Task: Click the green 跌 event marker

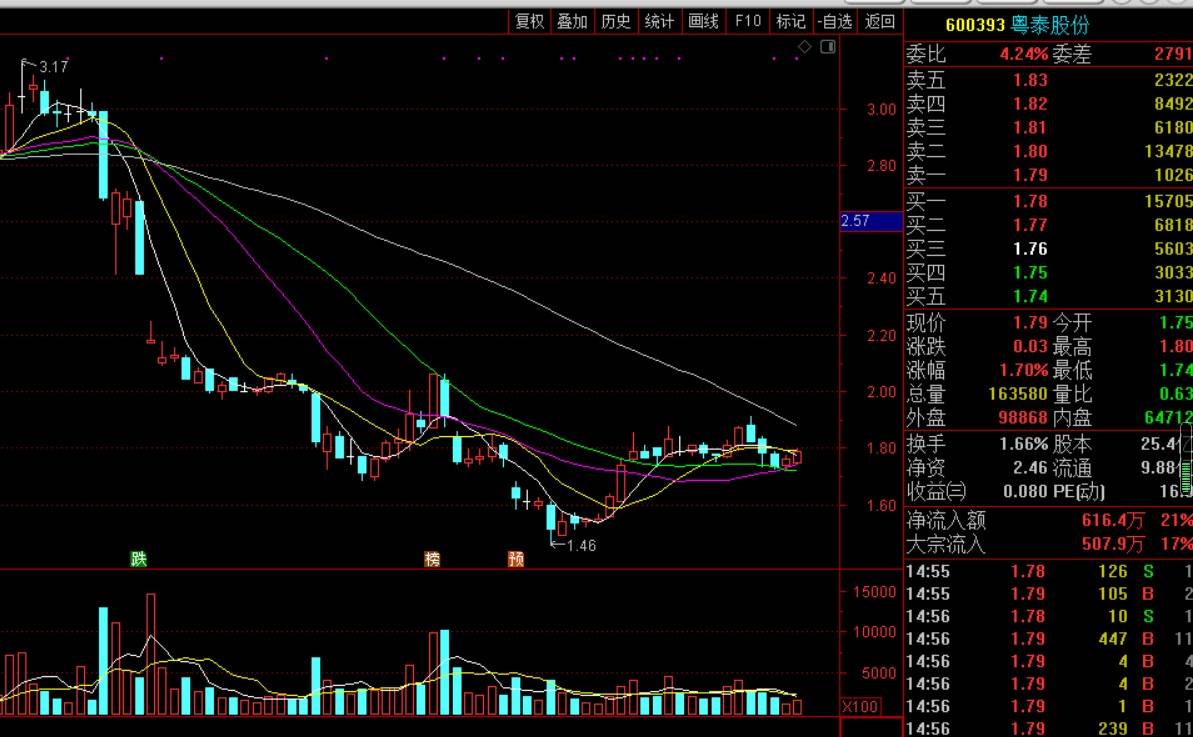Action: pos(138,558)
